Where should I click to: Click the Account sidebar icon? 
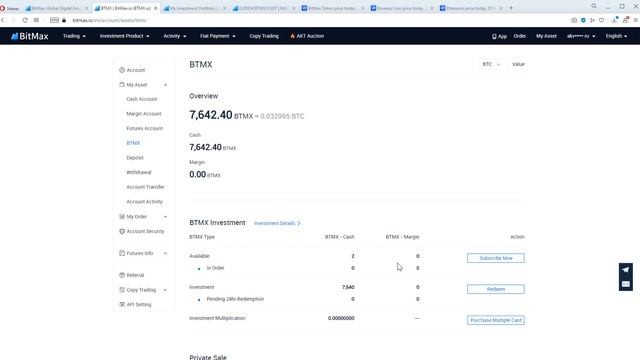(122, 70)
